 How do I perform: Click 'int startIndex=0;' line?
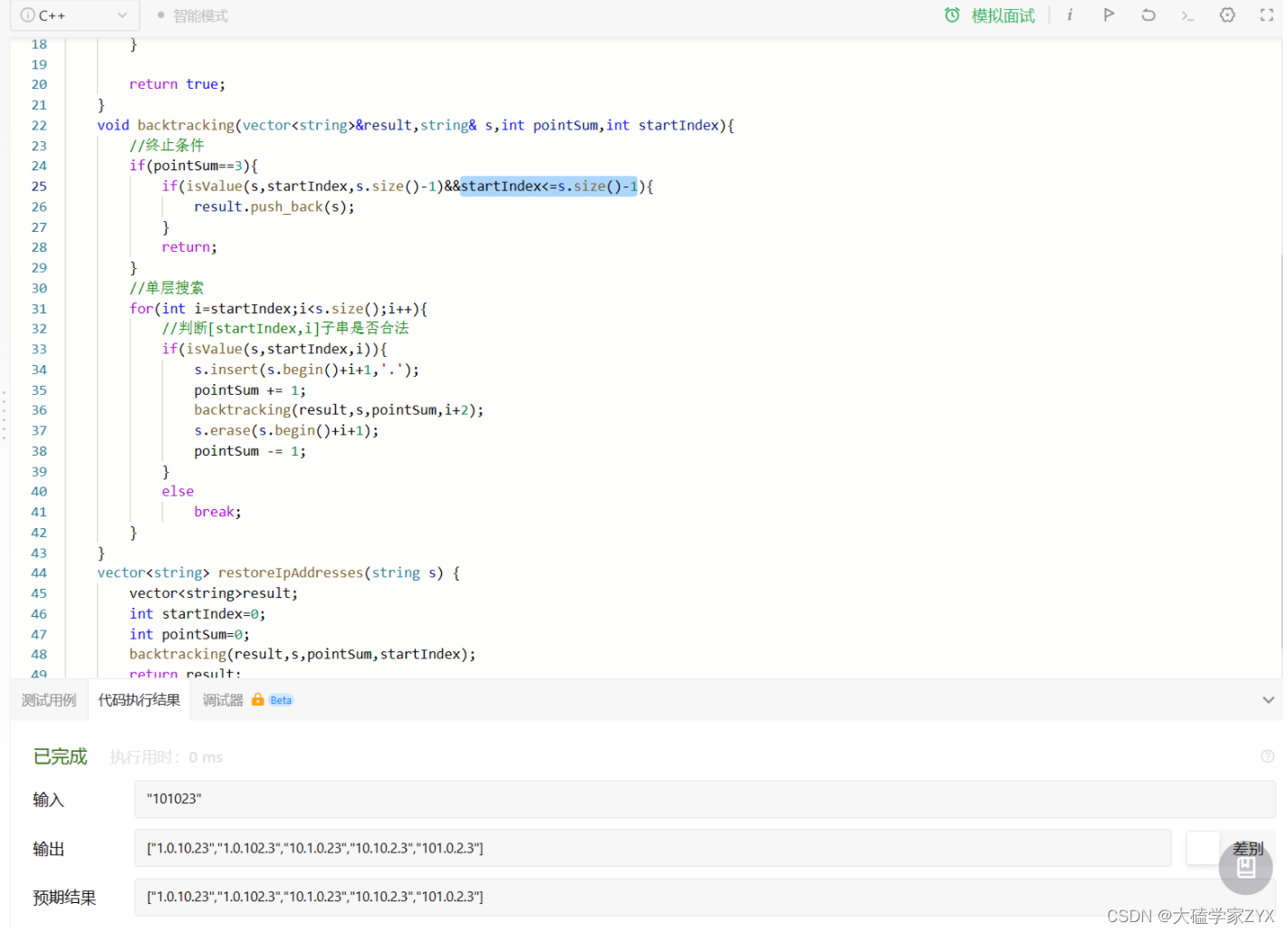[197, 614]
